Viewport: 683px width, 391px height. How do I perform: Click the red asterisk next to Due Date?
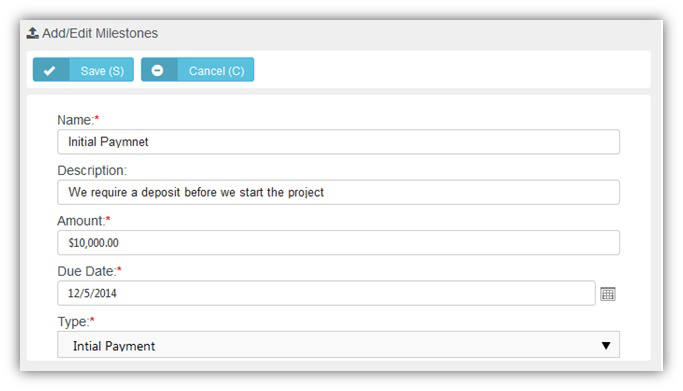pyautogui.click(x=119, y=269)
